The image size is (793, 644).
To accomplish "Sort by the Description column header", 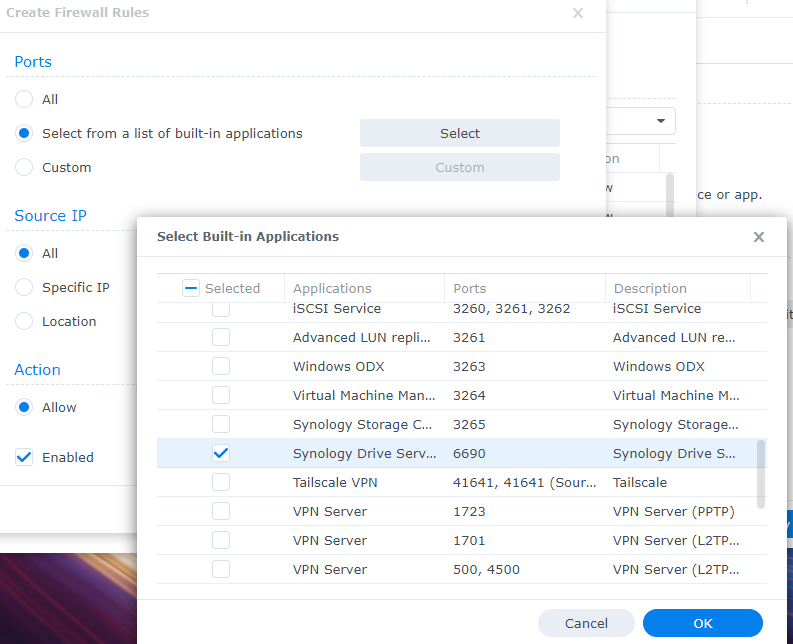I will click(x=678, y=288).
